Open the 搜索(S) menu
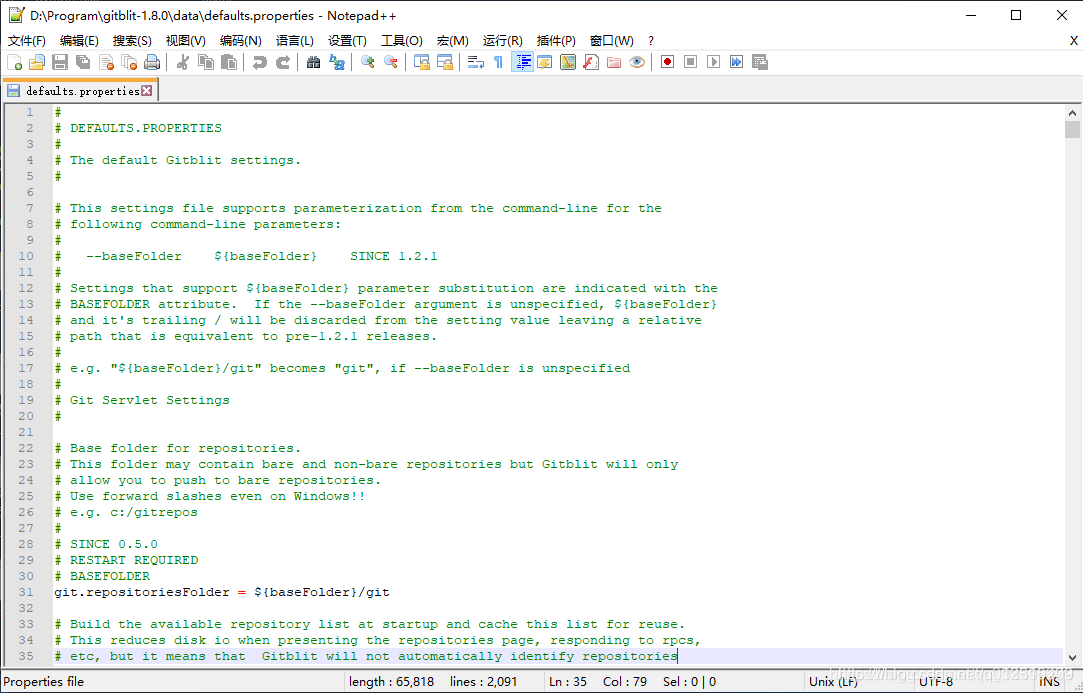This screenshot has height=693, width=1083. pyautogui.click(x=132, y=41)
